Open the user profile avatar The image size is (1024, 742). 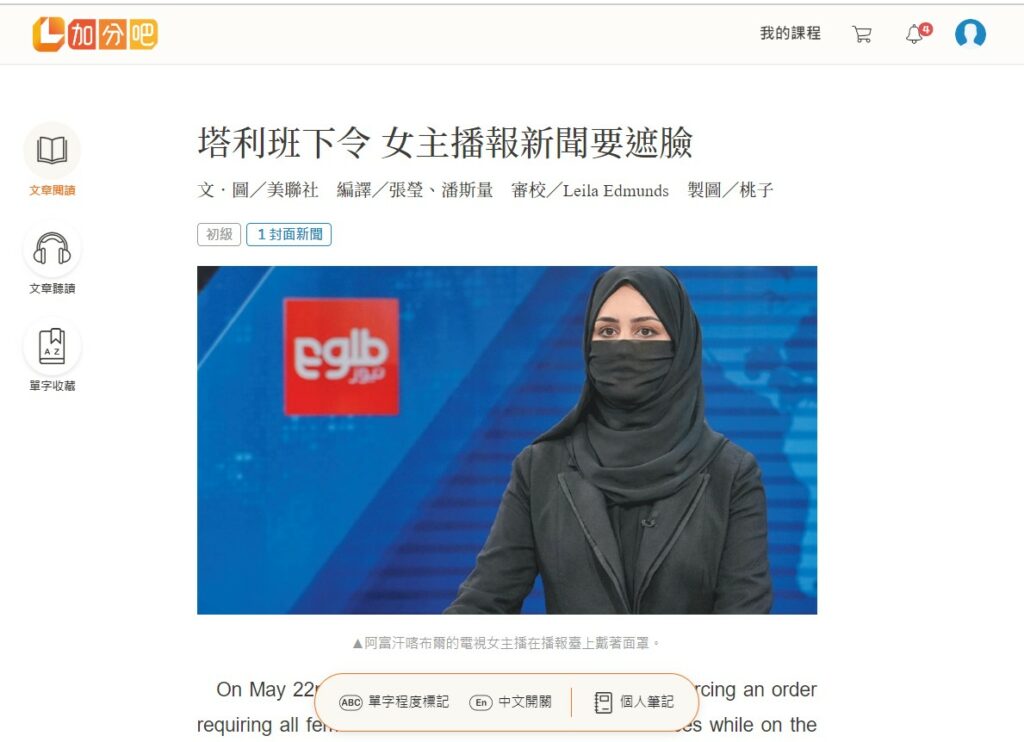970,33
